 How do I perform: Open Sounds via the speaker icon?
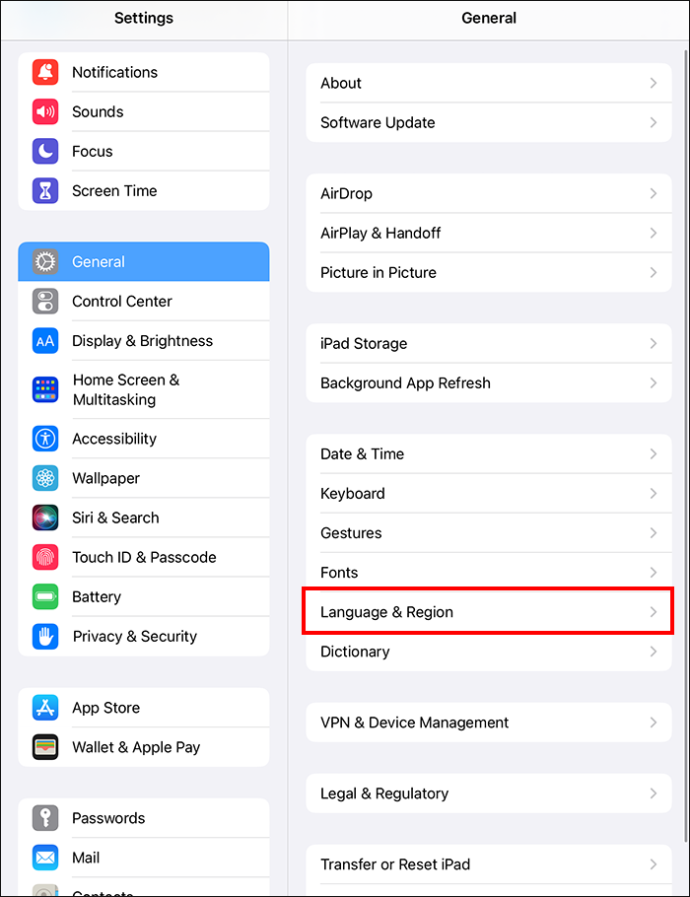pyautogui.click(x=45, y=112)
